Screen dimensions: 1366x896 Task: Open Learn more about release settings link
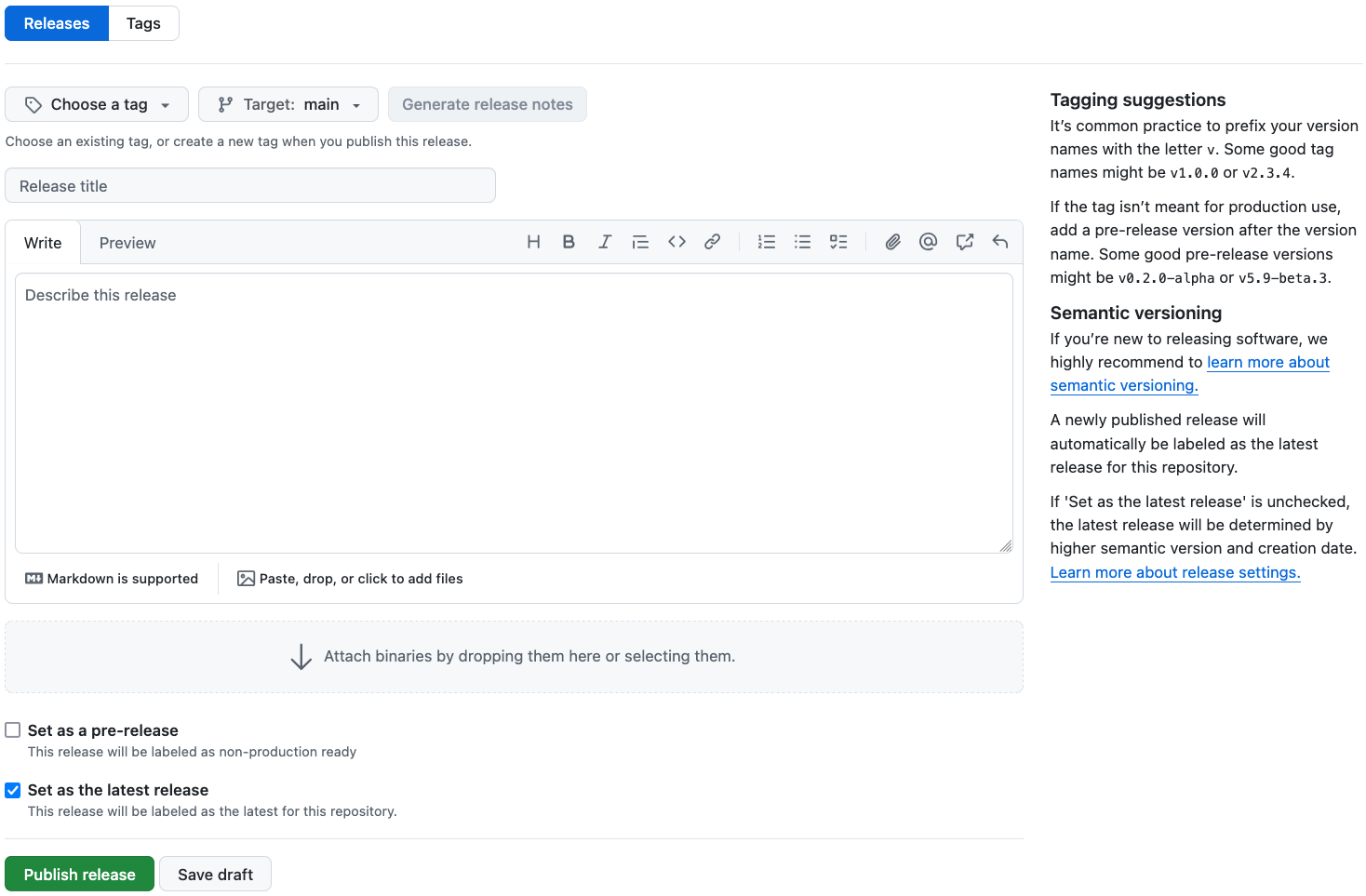coord(1174,572)
